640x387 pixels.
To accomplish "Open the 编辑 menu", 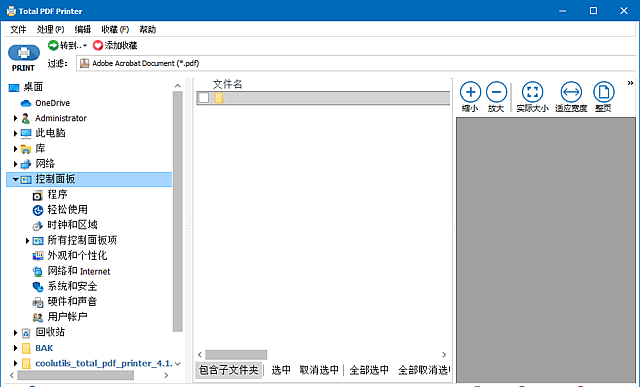I will pos(82,29).
